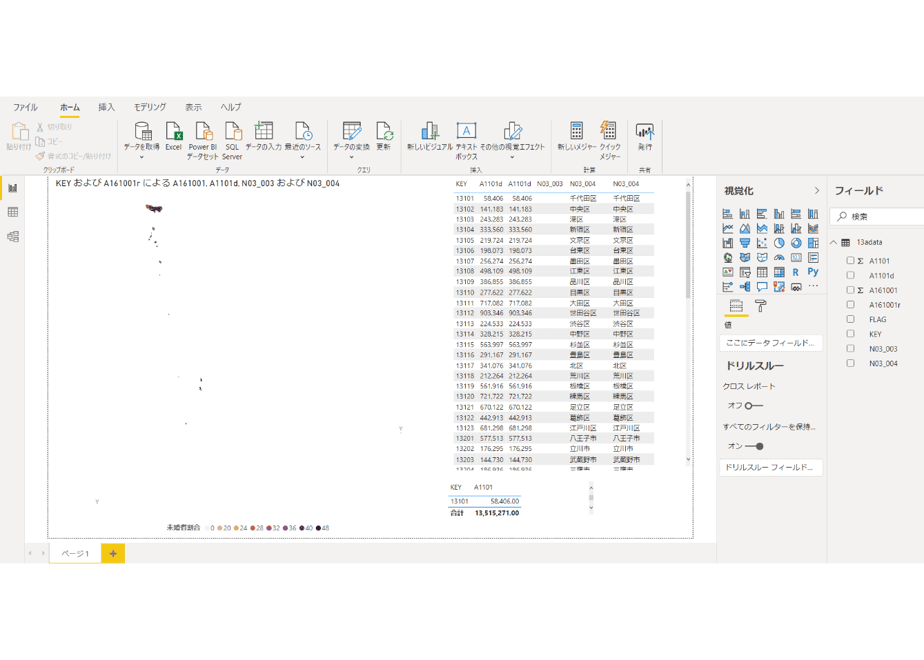Switch to Report view in left sidebar
This screenshot has height=660, width=924.
pyautogui.click(x=13, y=188)
